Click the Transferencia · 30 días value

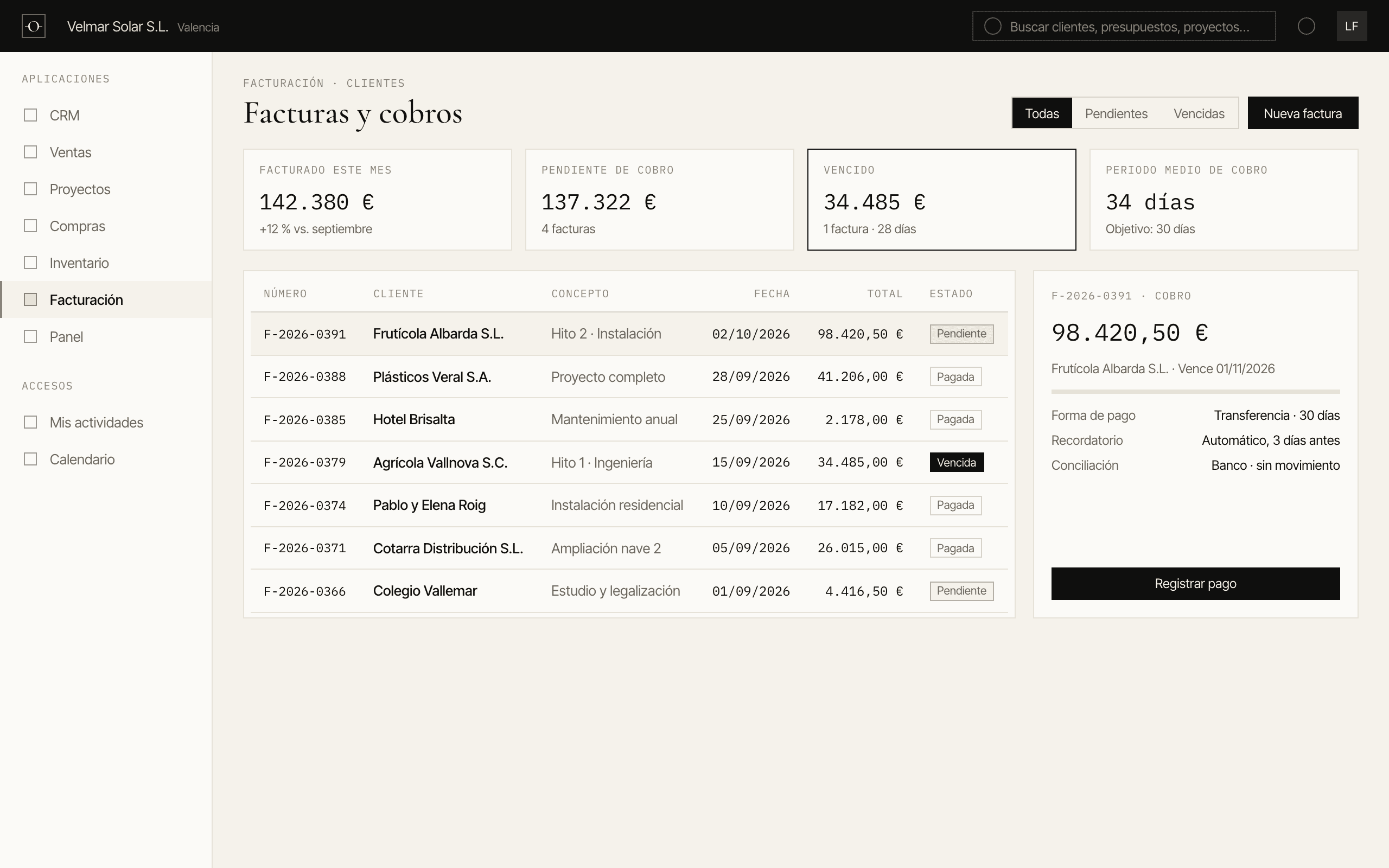(1277, 415)
